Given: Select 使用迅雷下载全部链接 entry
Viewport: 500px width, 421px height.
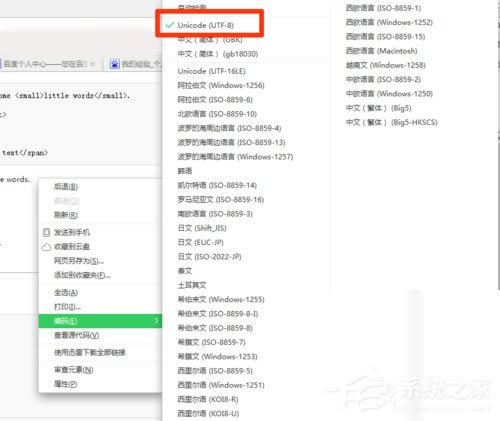Looking at the screenshot, I should point(90,352).
